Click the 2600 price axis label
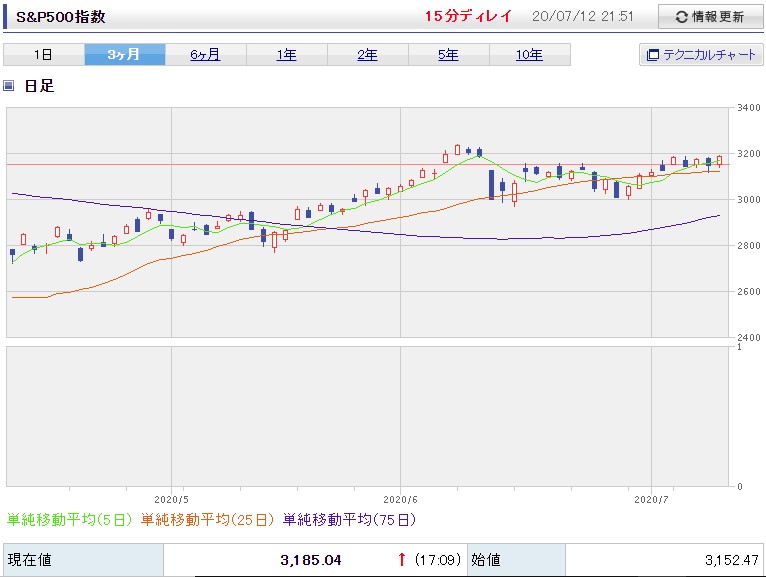This screenshot has width=766, height=577. coord(748,292)
